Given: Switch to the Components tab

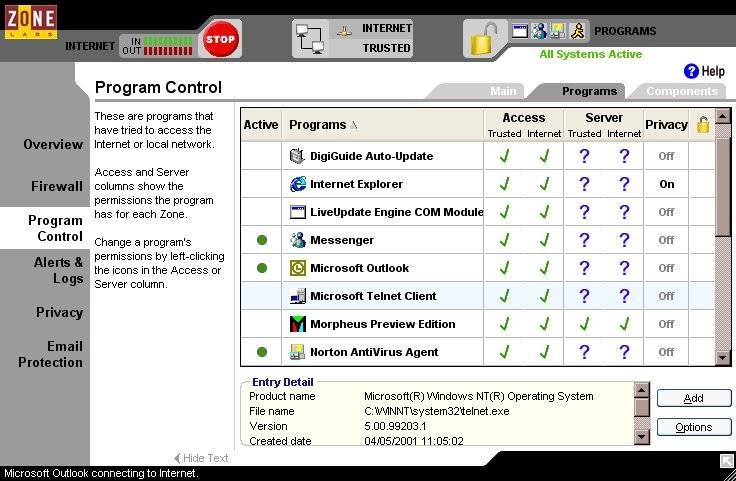Looking at the screenshot, I should 682,91.
